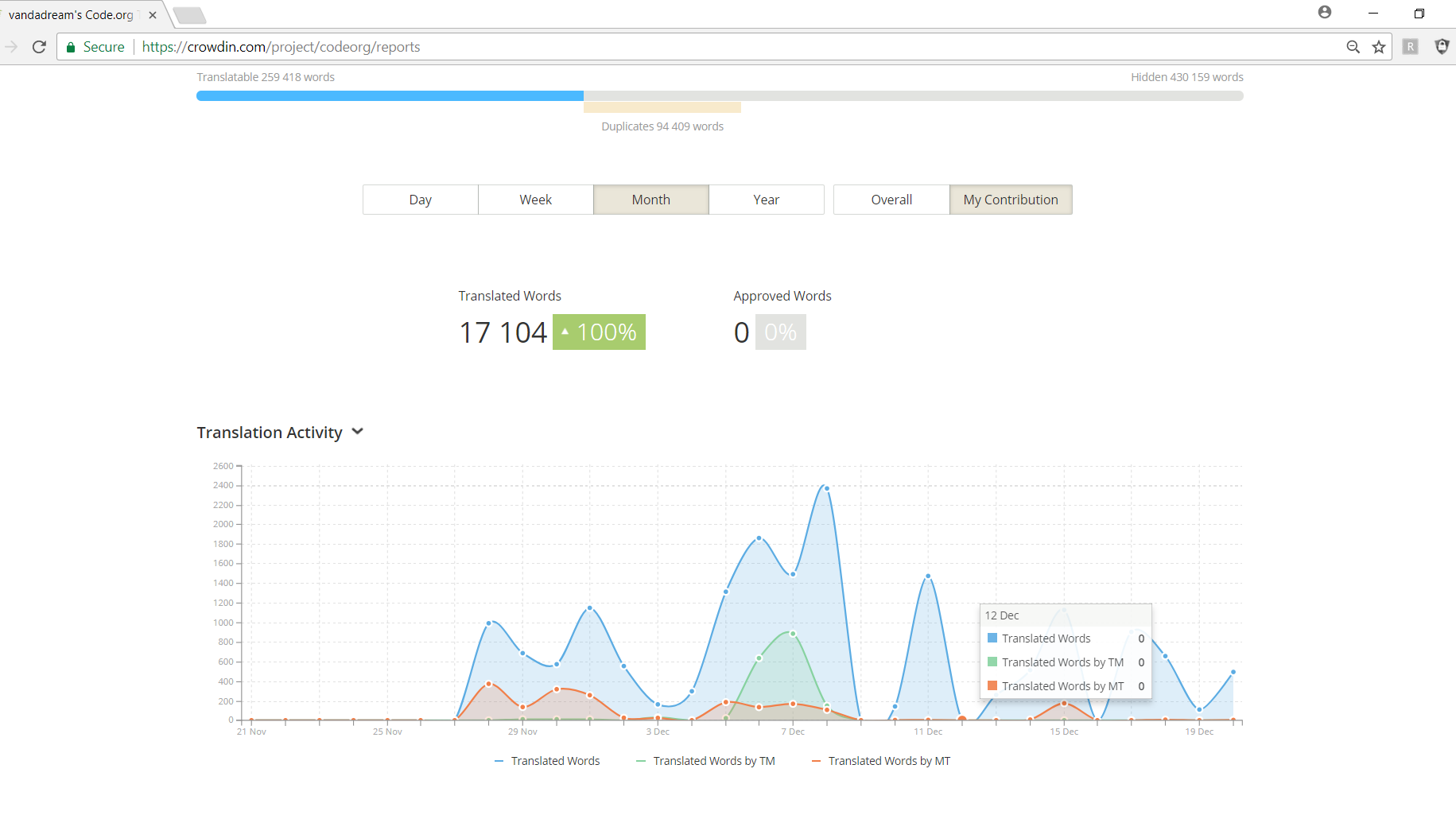Click the green swatch in the 12 Dec tooltip

coord(992,662)
